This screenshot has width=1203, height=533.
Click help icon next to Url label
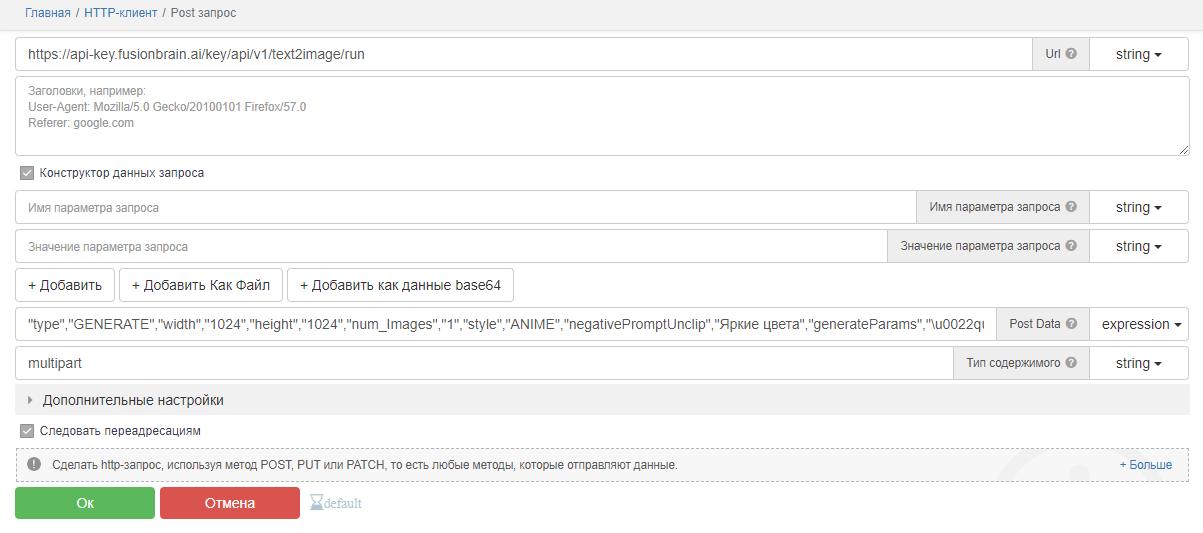[x=1071, y=54]
